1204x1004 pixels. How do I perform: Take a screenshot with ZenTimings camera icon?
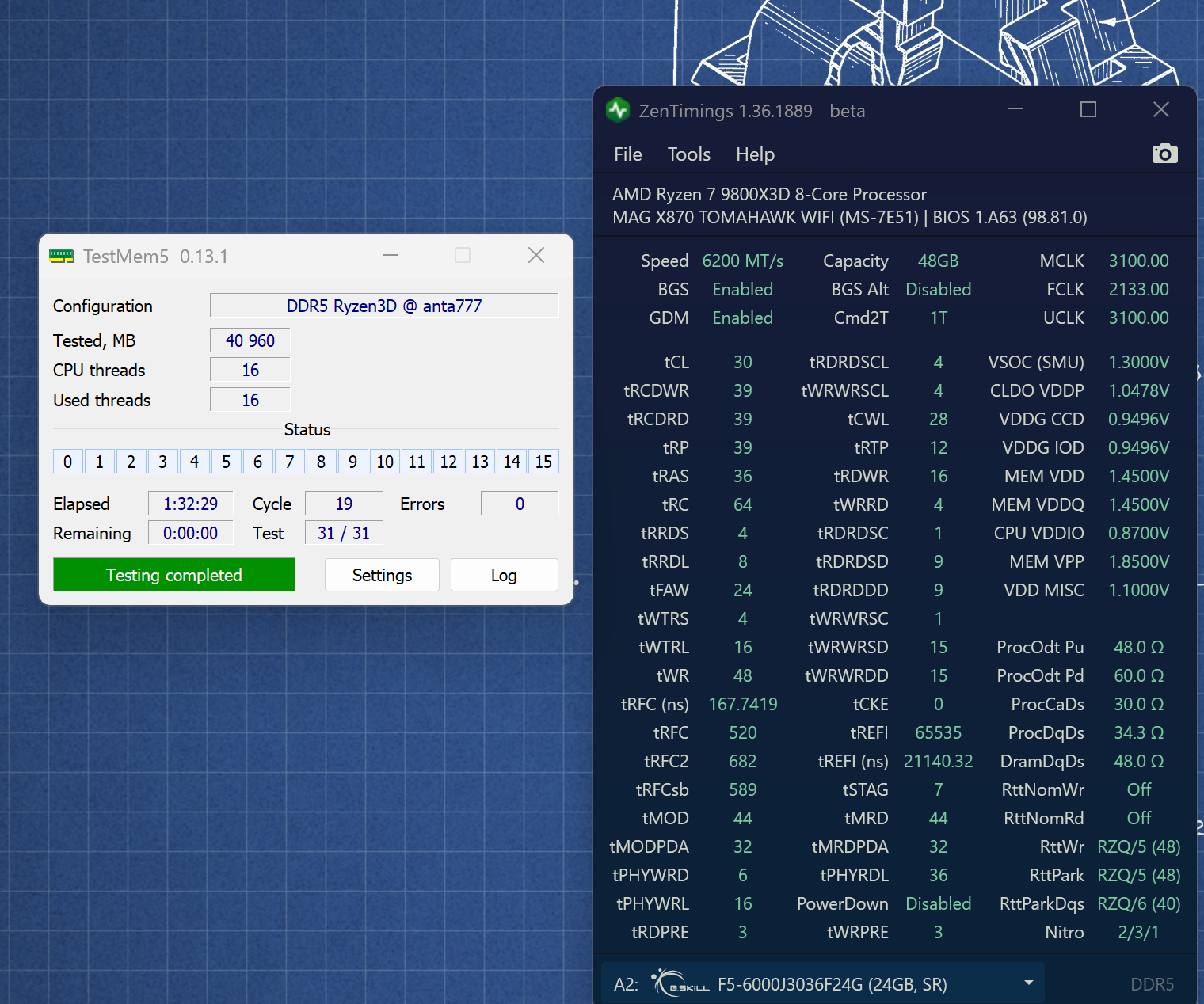(1164, 154)
